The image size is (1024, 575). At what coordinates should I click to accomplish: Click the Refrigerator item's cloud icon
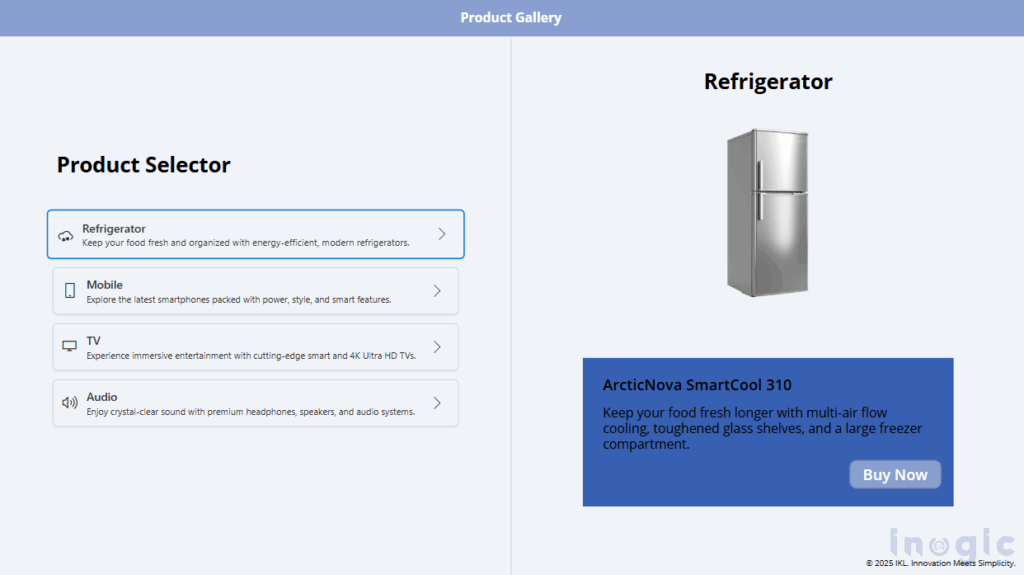coord(66,236)
